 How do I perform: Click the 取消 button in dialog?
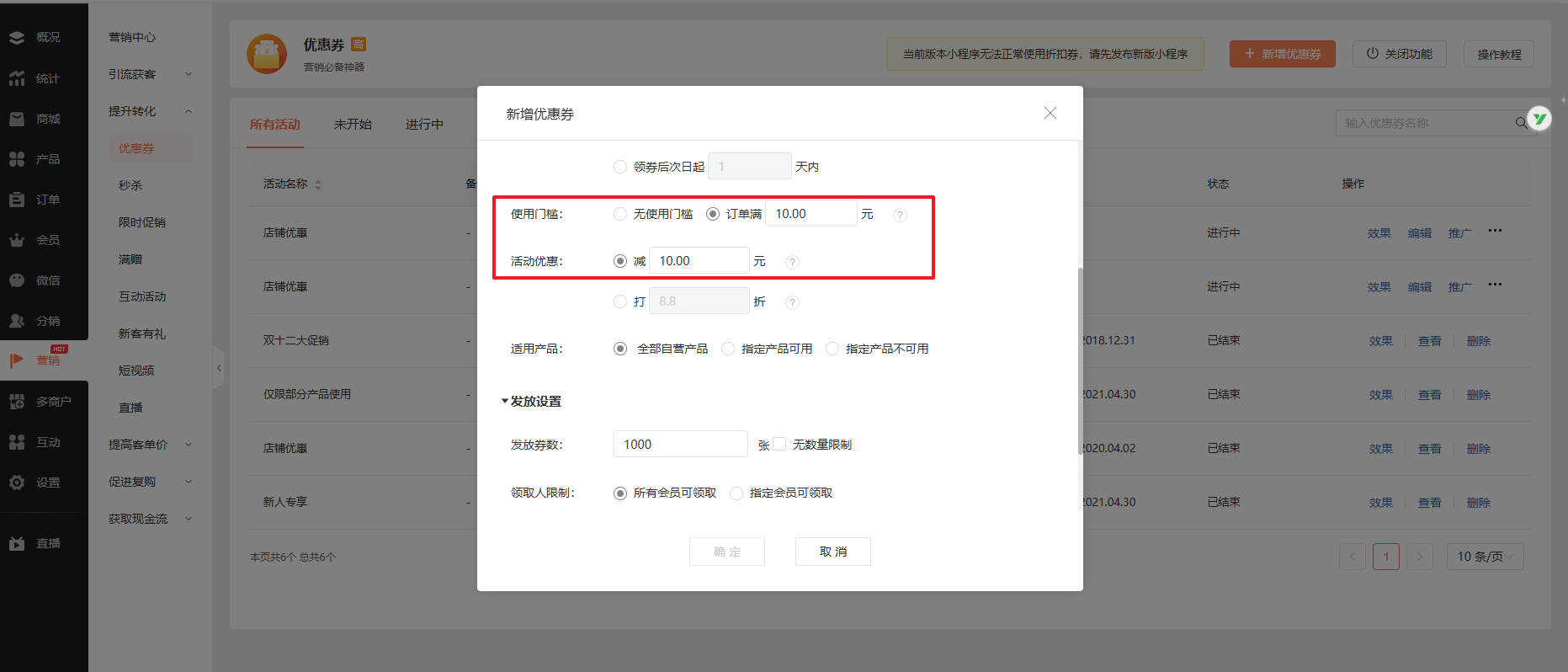(x=832, y=552)
